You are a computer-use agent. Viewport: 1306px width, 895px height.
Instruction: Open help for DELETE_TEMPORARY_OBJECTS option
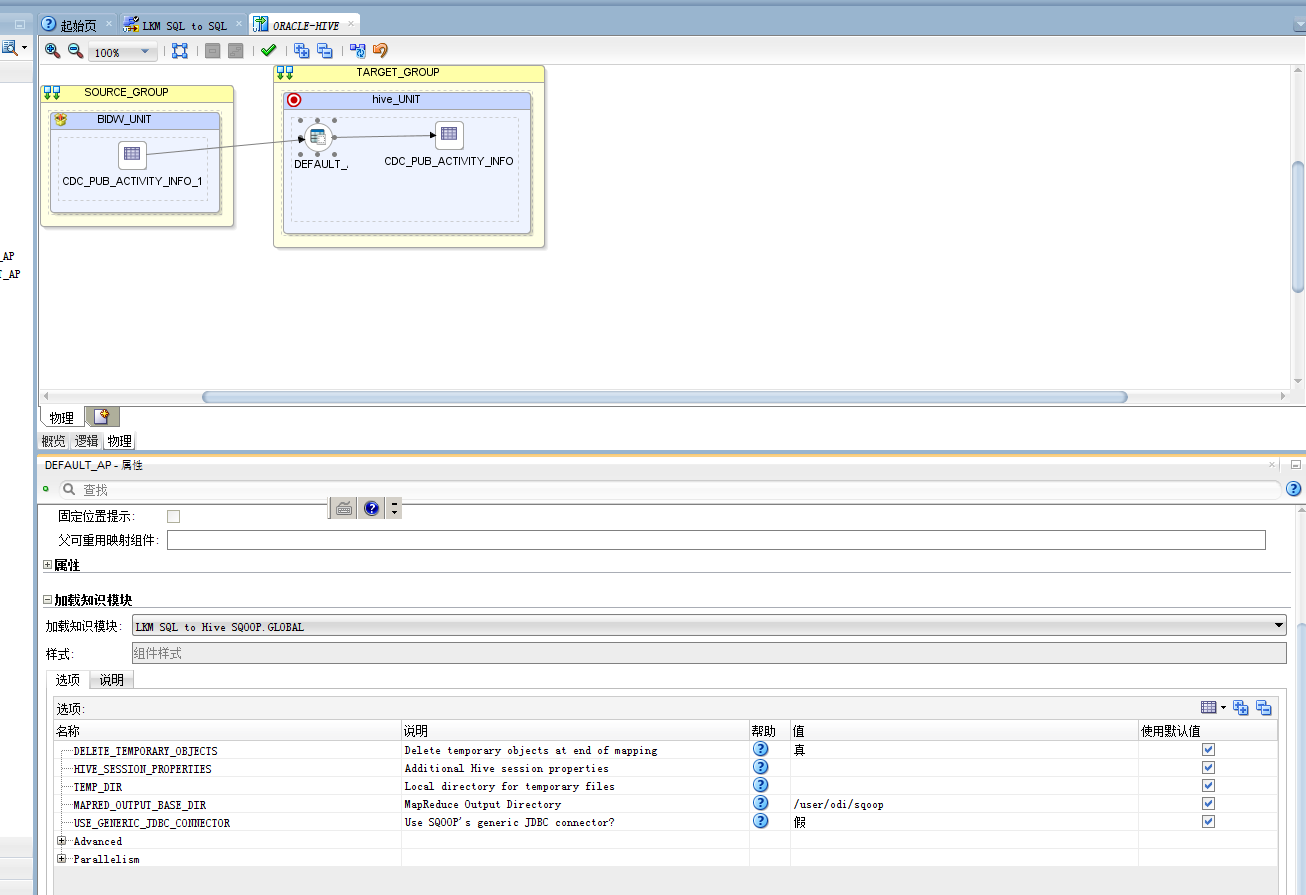click(x=761, y=749)
